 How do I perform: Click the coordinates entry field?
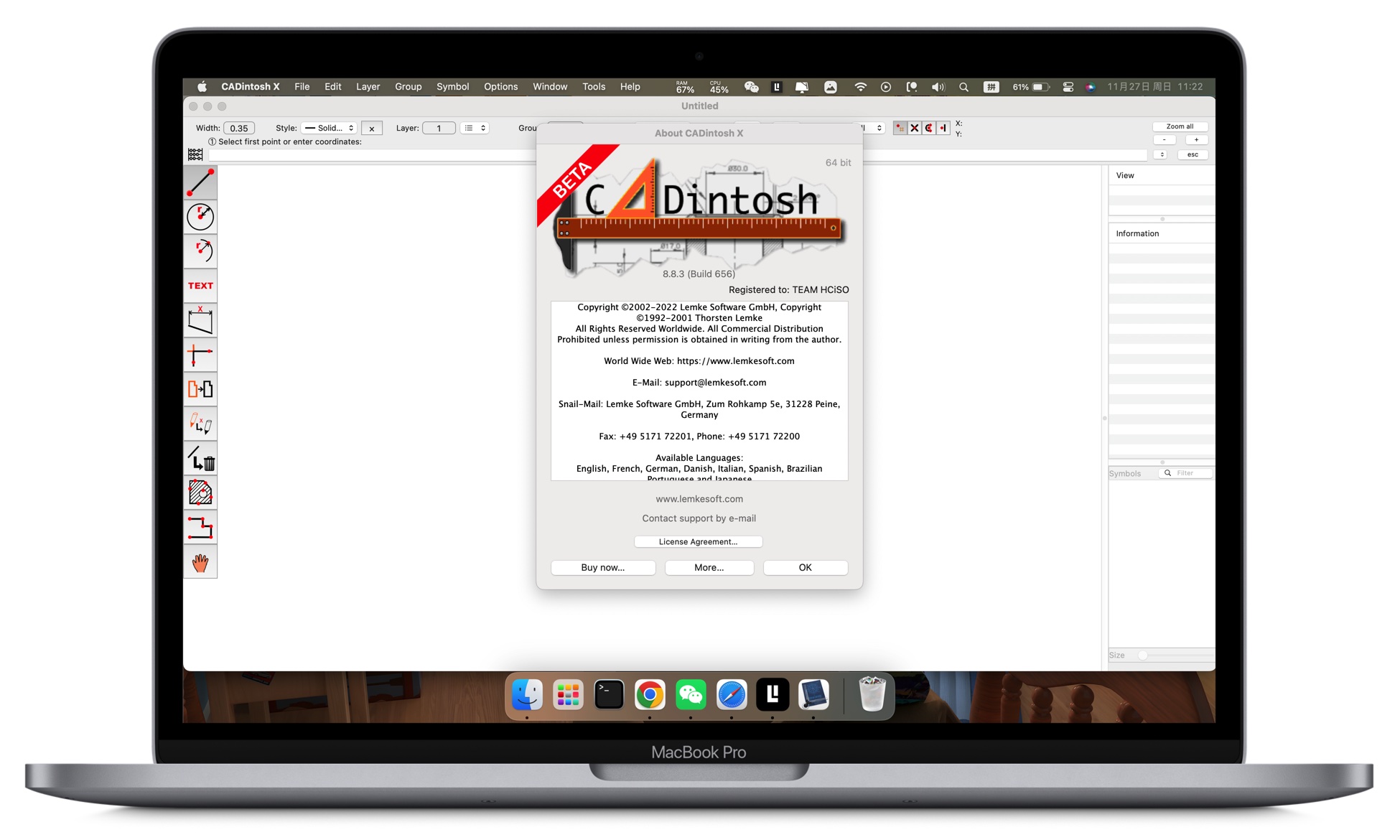(372, 154)
